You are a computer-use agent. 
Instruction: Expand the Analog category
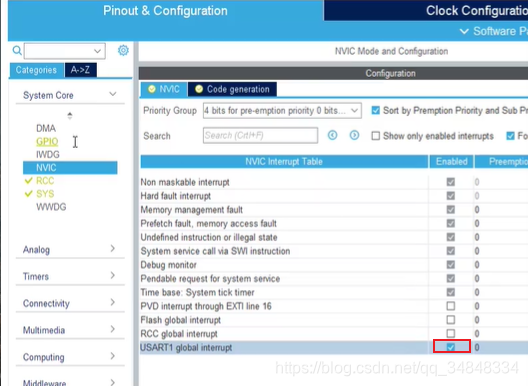(113, 249)
